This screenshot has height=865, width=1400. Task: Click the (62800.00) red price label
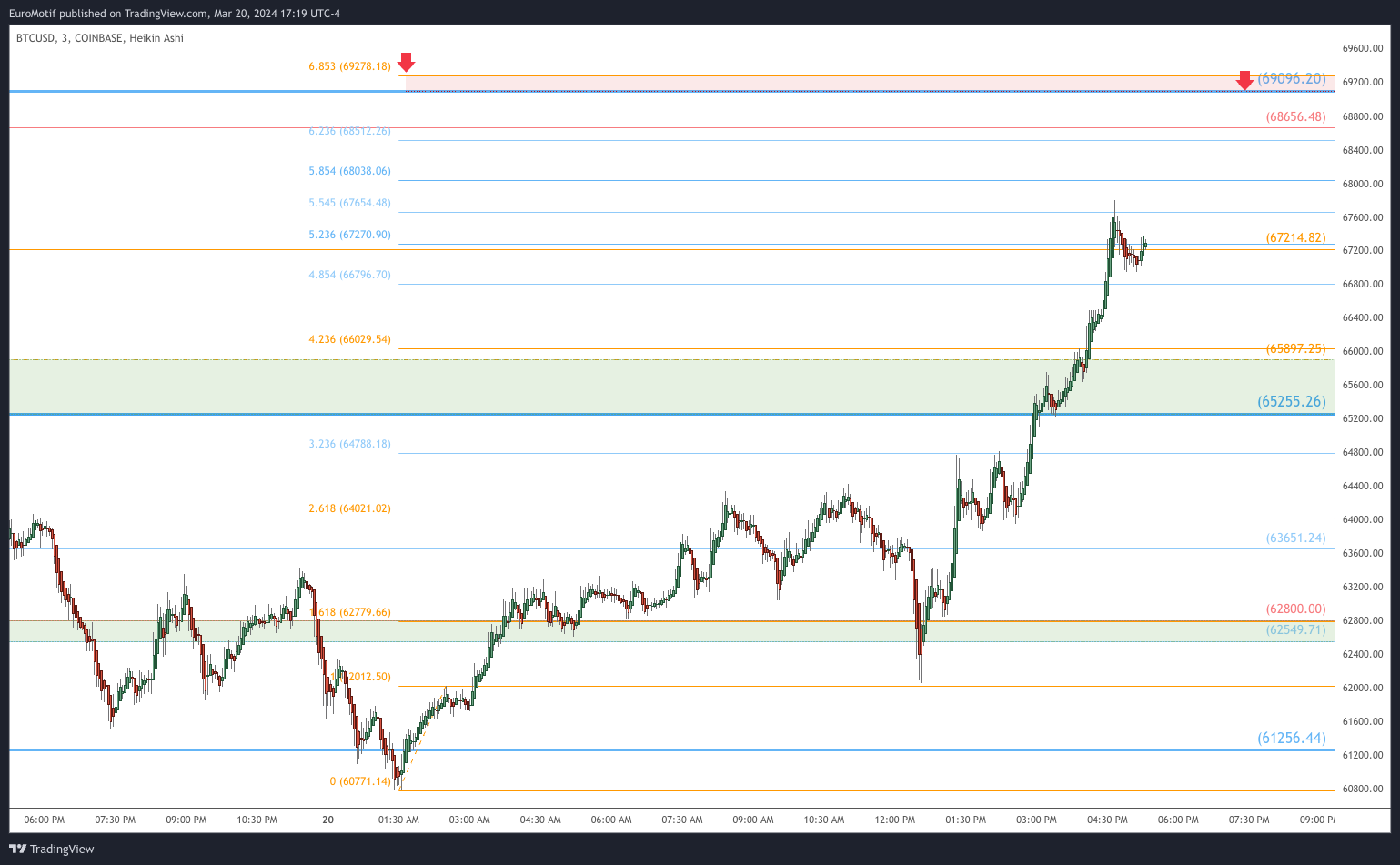tap(1295, 609)
